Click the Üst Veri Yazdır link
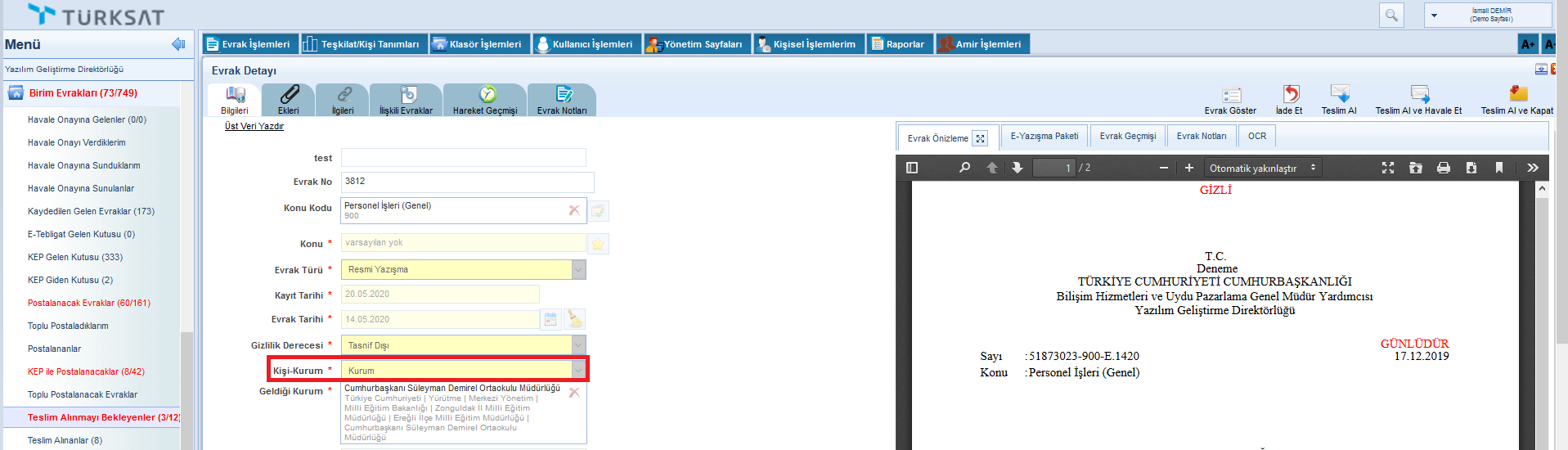 pyautogui.click(x=254, y=126)
